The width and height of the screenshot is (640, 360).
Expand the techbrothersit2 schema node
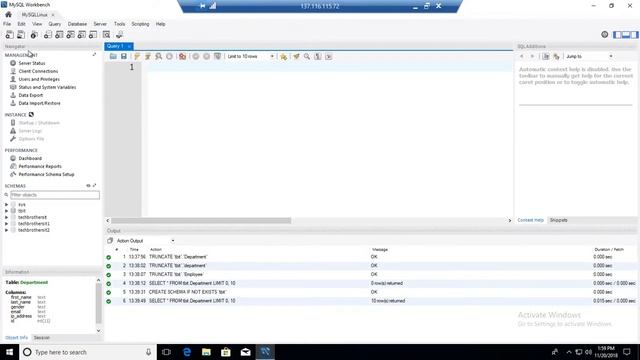click(7, 230)
